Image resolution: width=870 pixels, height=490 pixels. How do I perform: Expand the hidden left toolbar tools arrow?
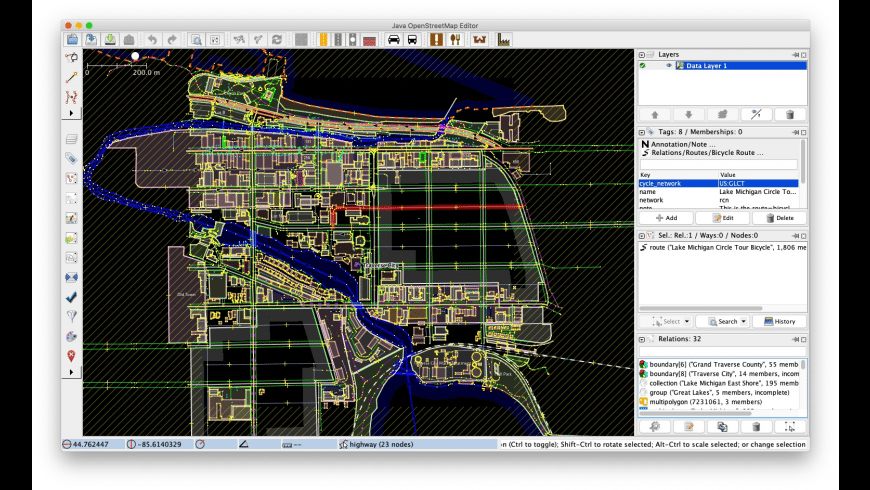pos(71,113)
